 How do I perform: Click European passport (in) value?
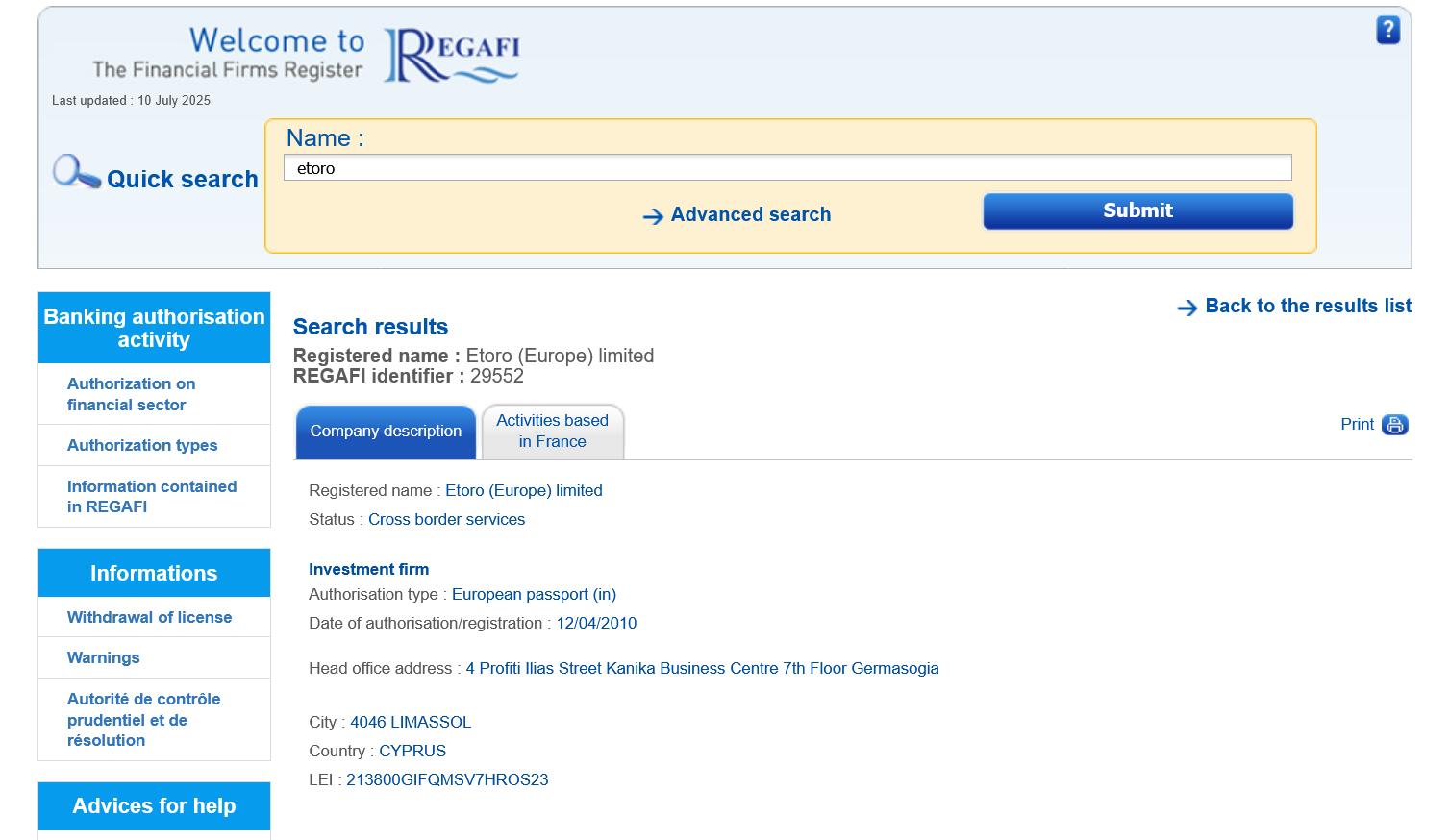tap(534, 594)
